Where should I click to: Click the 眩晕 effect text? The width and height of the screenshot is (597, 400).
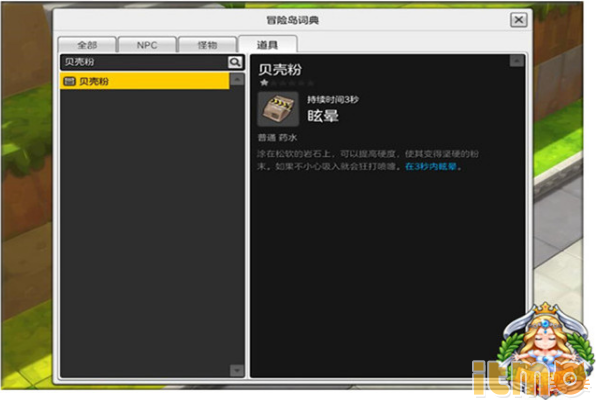coord(323,116)
